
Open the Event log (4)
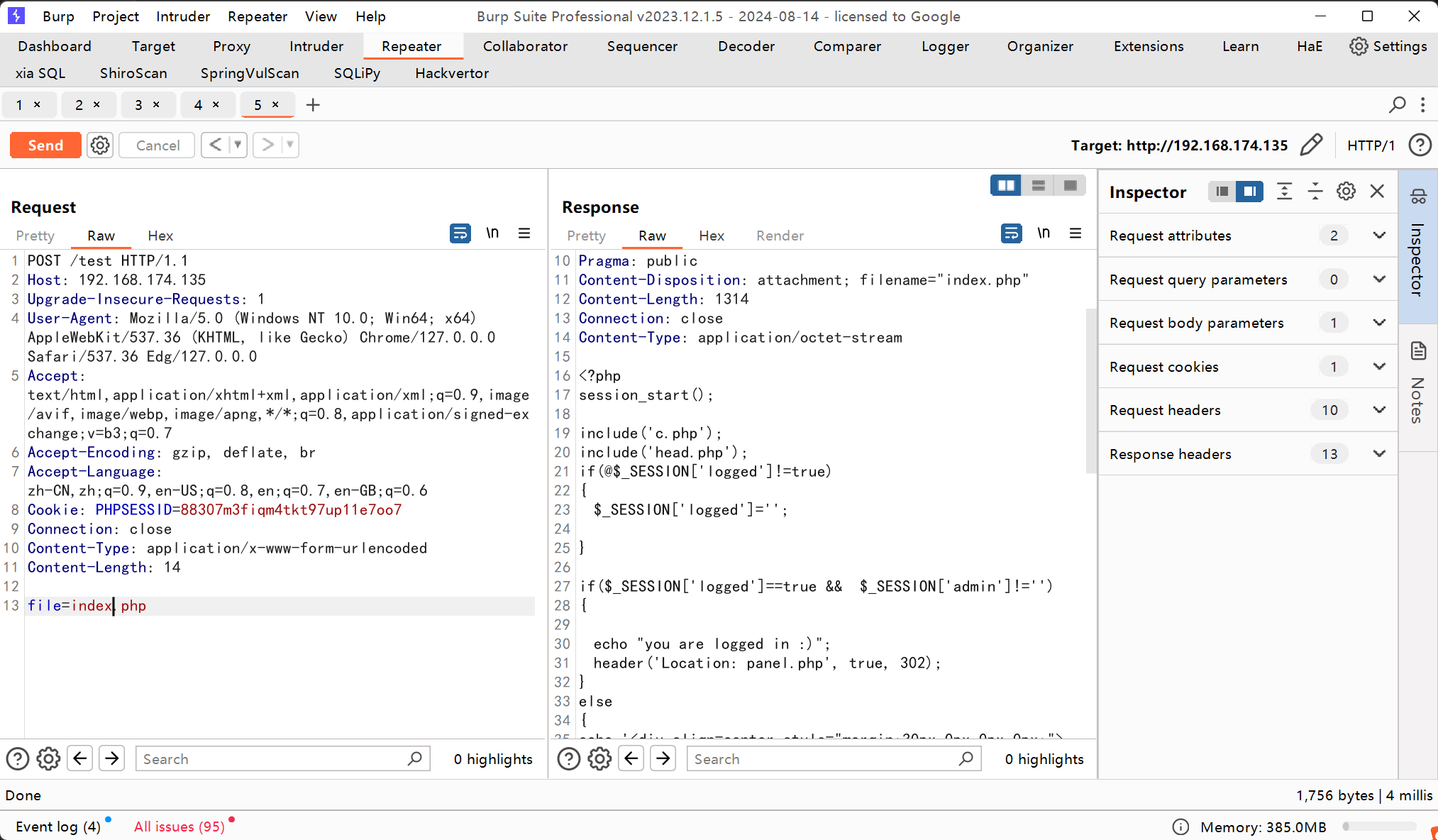58,827
